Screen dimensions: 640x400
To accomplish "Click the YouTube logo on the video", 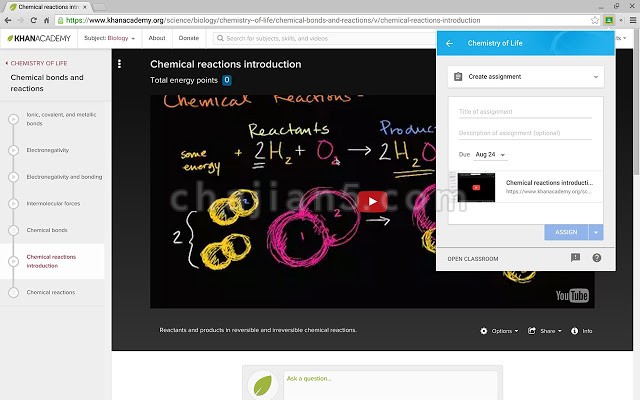I will pyautogui.click(x=572, y=295).
